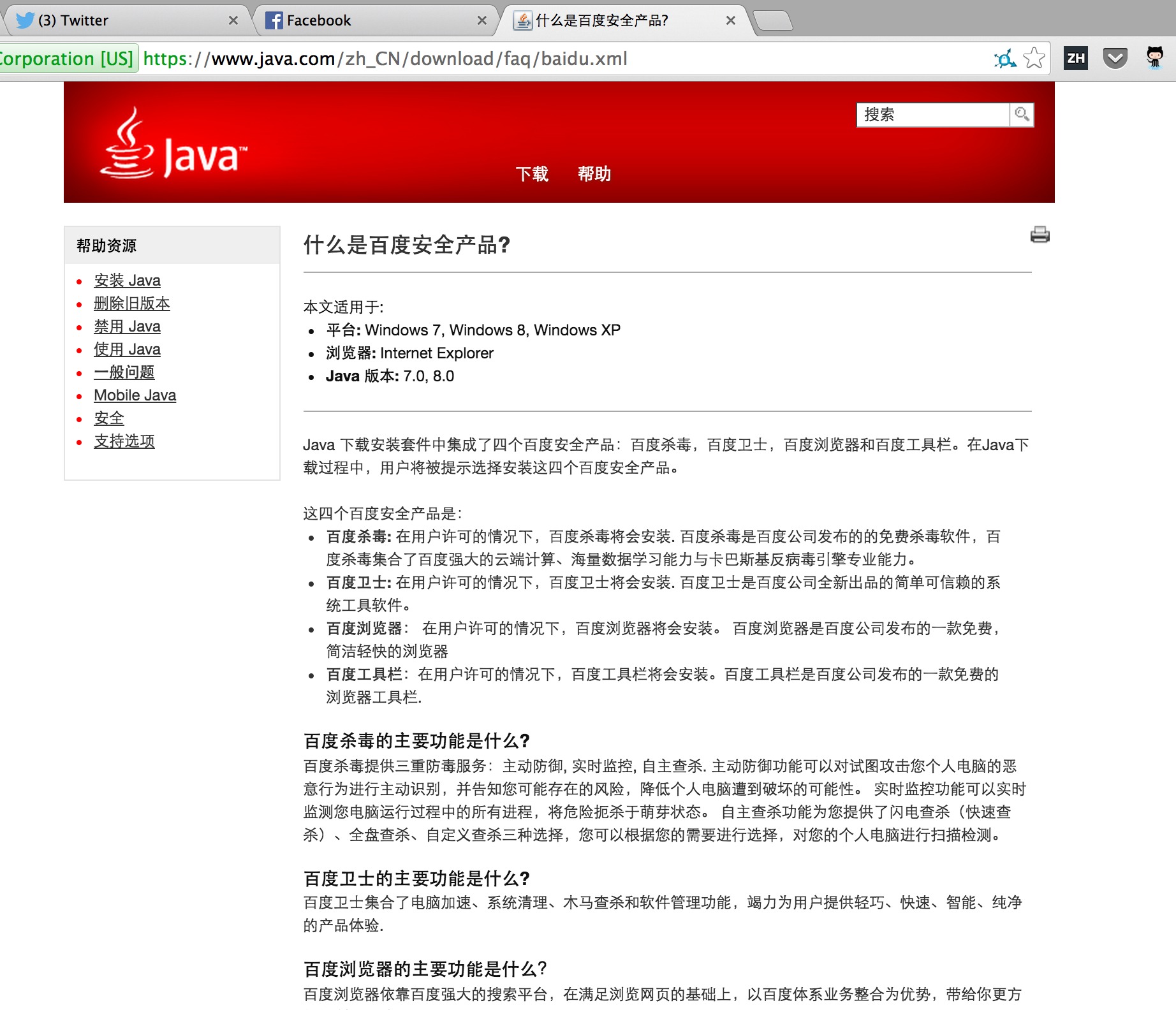Click the Pocket extension icon

[x=1115, y=59]
